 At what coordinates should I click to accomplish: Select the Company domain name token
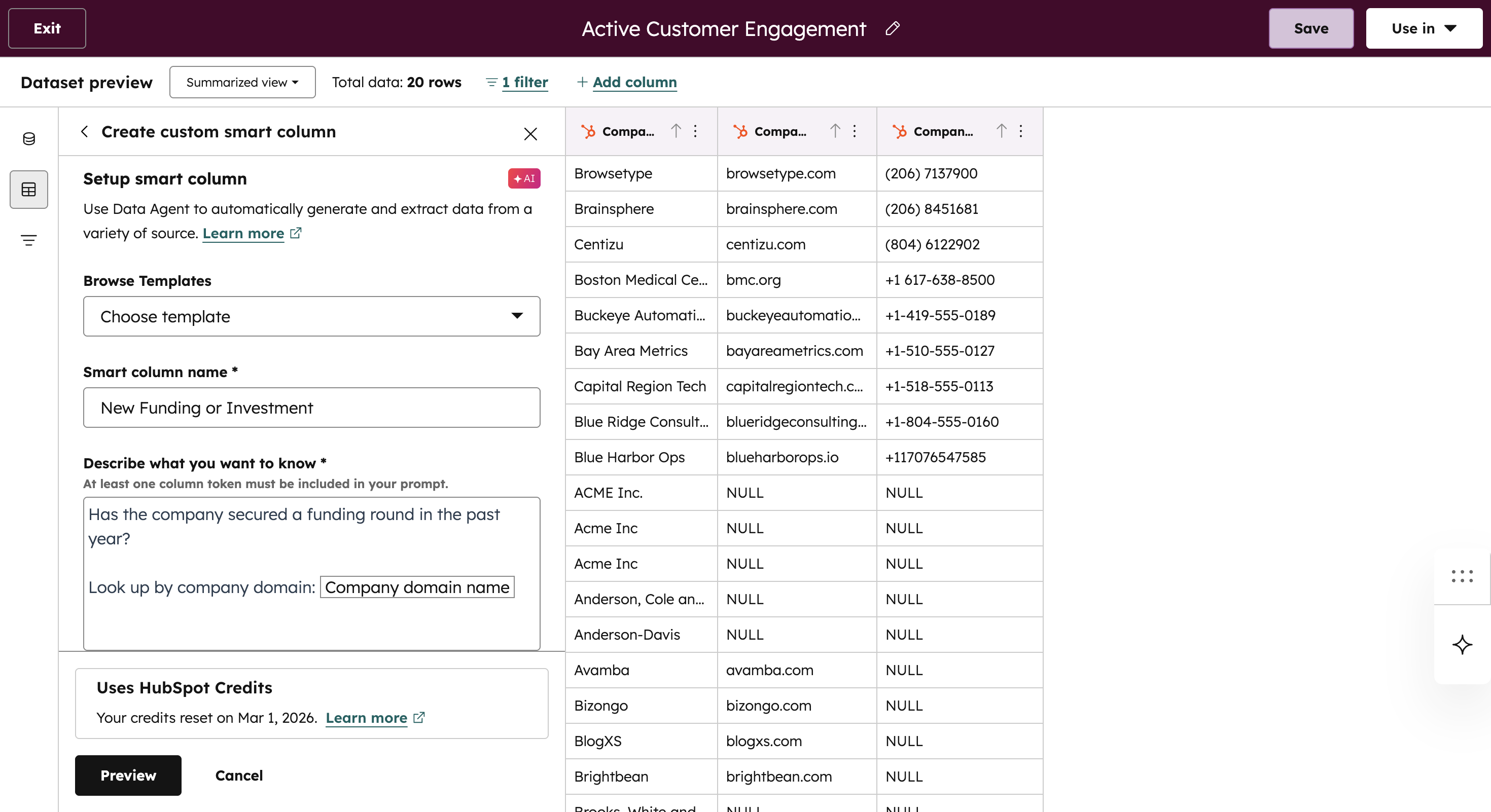(x=417, y=587)
